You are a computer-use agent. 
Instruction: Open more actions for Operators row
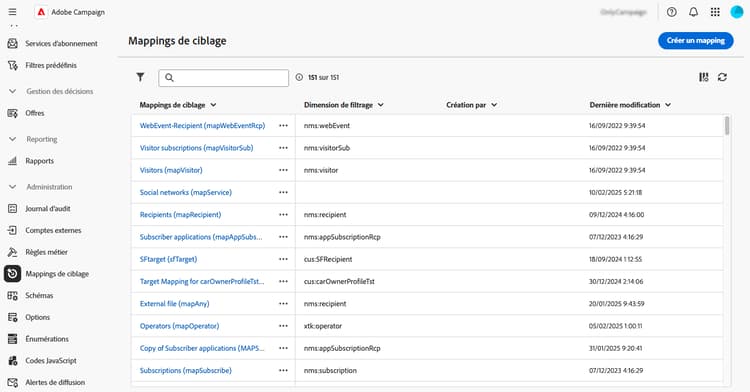coord(283,326)
